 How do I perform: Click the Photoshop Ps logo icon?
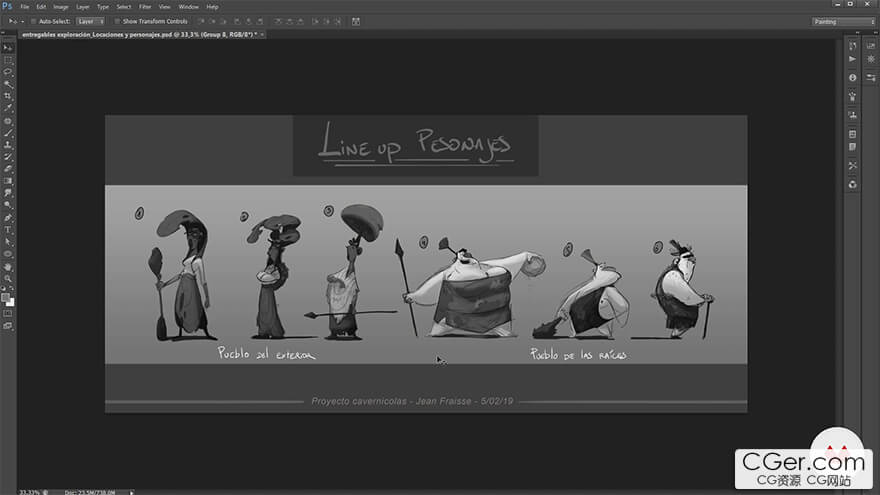point(7,6)
